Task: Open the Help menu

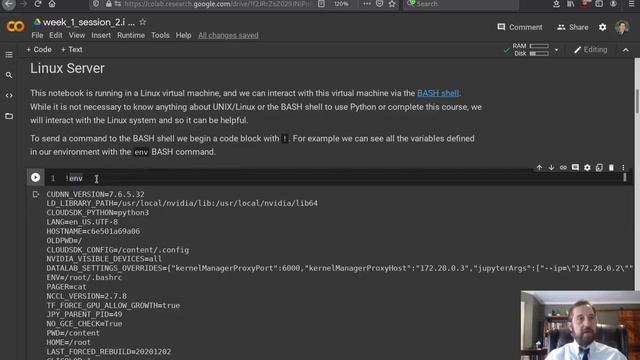Action: (x=183, y=36)
